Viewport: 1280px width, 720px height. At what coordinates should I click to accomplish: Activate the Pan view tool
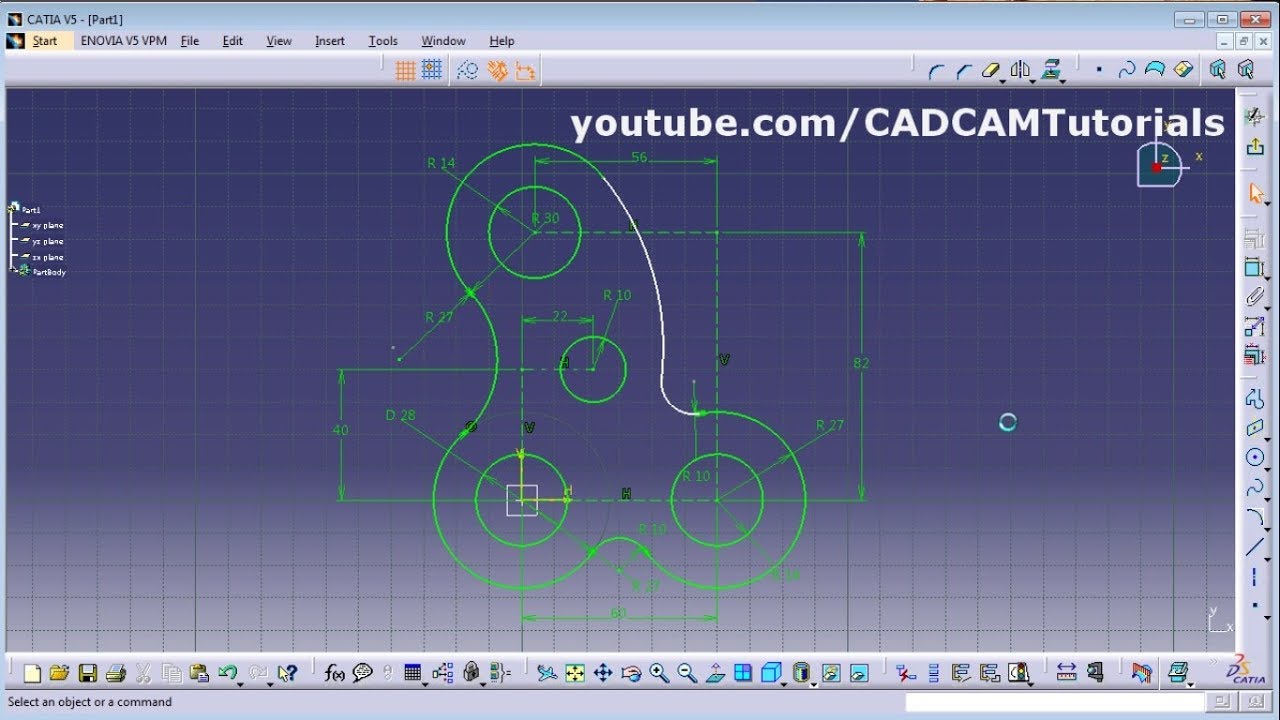pos(603,673)
